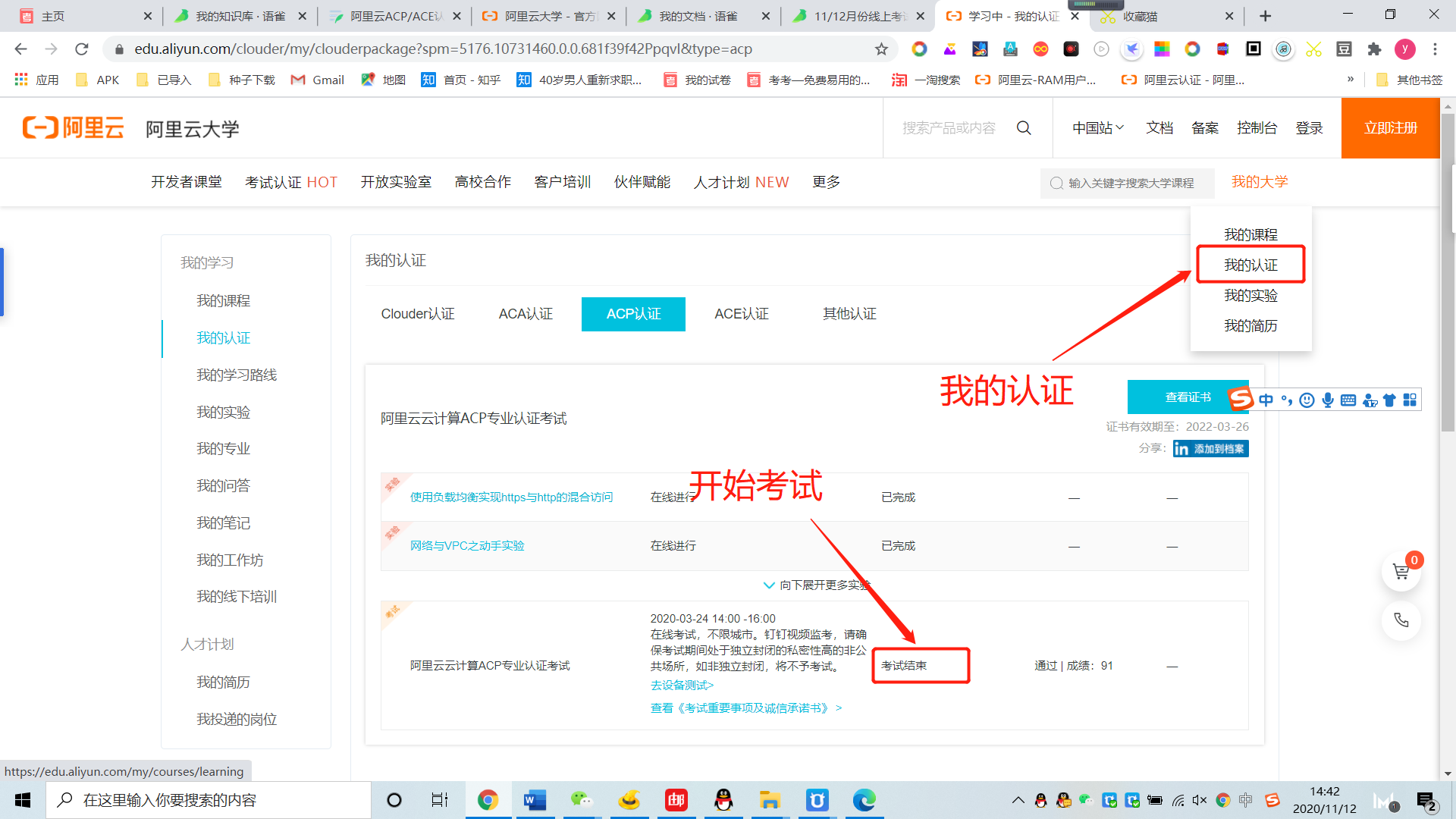The height and width of the screenshot is (819, 1456).
Task: Expand hidden bookmarks chevron
Action: point(1350,80)
